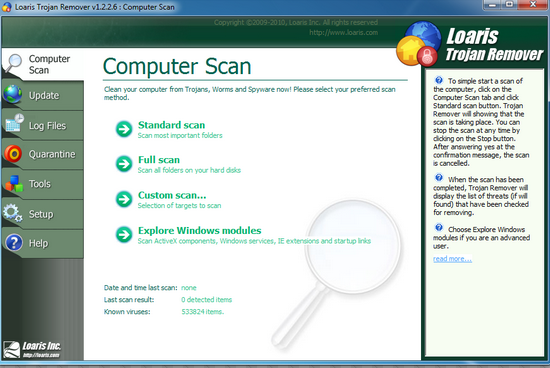Click 'Date and time last scan:' label
550x368 pixels.
click(x=140, y=288)
